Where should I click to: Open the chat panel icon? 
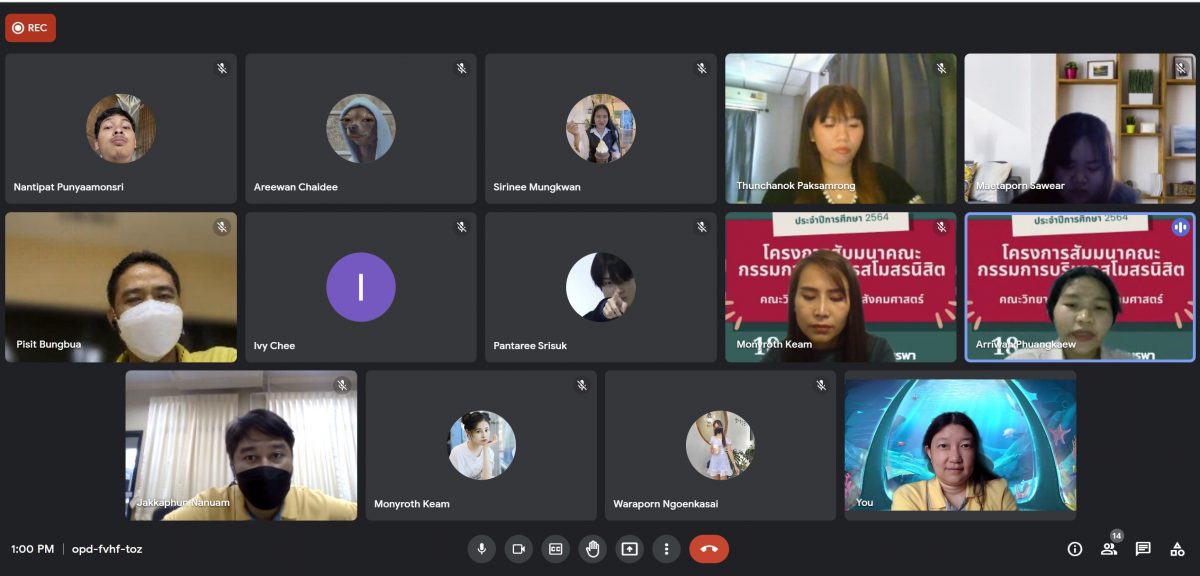1143,549
